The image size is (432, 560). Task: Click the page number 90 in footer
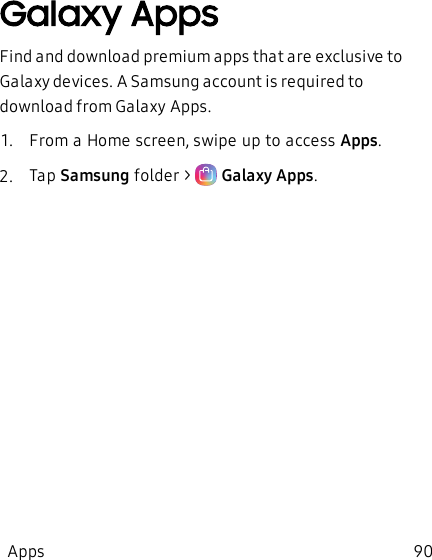[423, 551]
